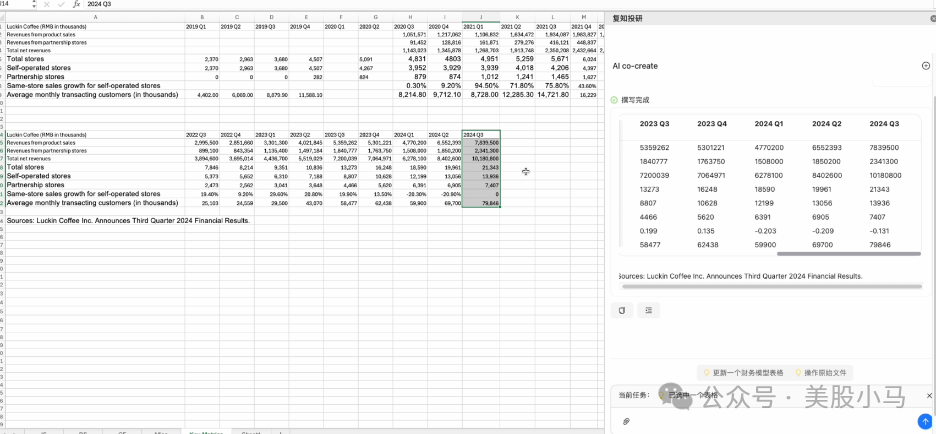Cancel the formula bar entry with X

pyautogui.click(x=47, y=4)
